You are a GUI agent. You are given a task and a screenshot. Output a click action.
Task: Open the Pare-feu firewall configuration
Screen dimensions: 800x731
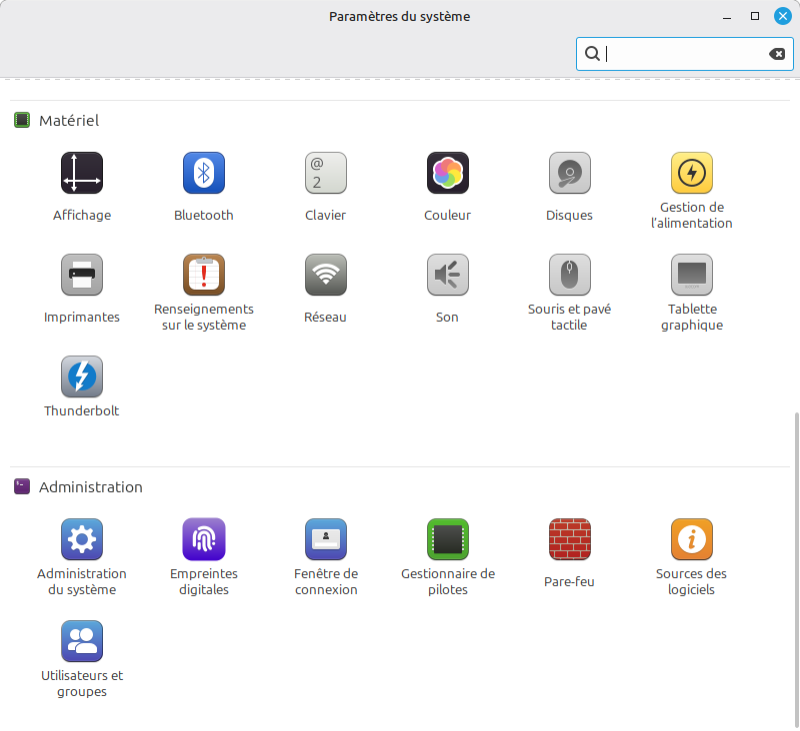[570, 540]
